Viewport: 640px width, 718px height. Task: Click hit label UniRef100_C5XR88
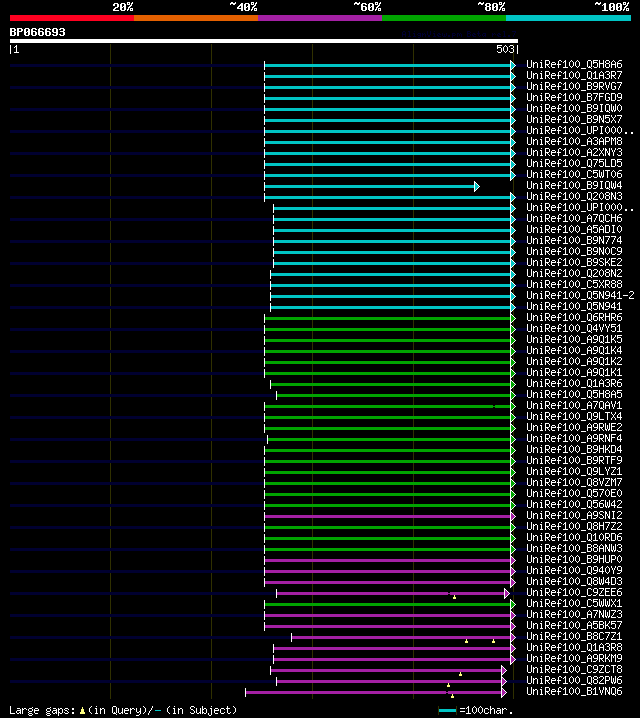coord(574,284)
